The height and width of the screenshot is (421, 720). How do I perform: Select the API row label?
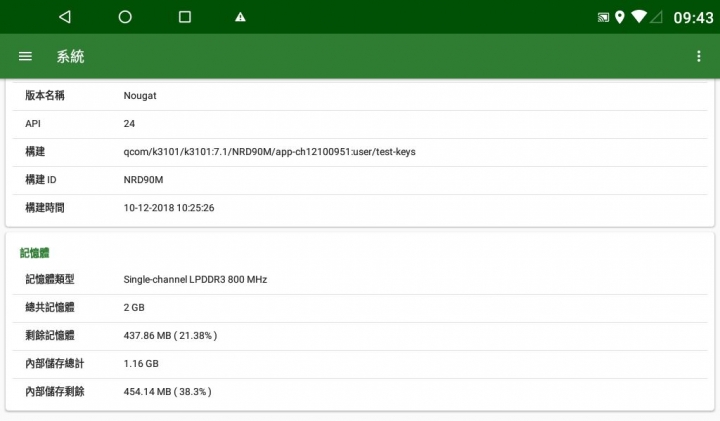[33, 123]
